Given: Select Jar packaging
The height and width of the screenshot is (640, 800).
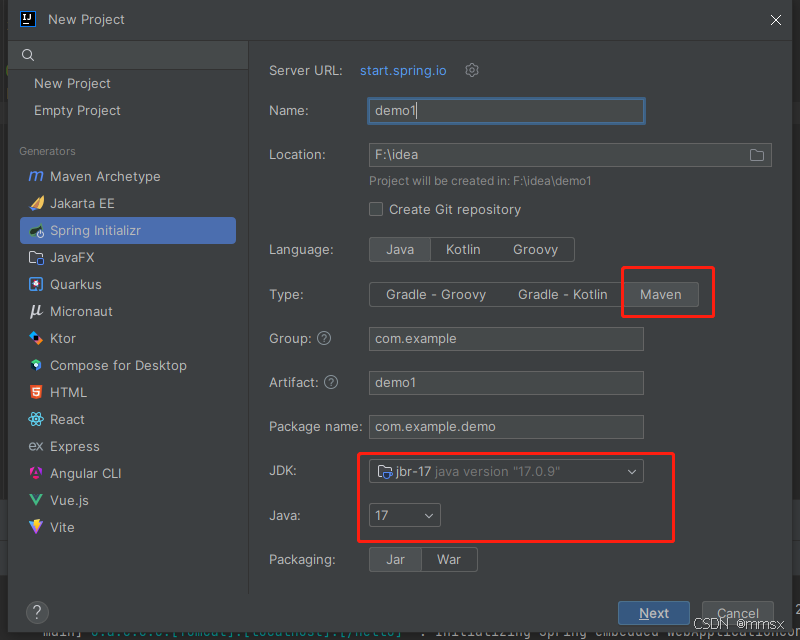Looking at the screenshot, I should (x=395, y=559).
